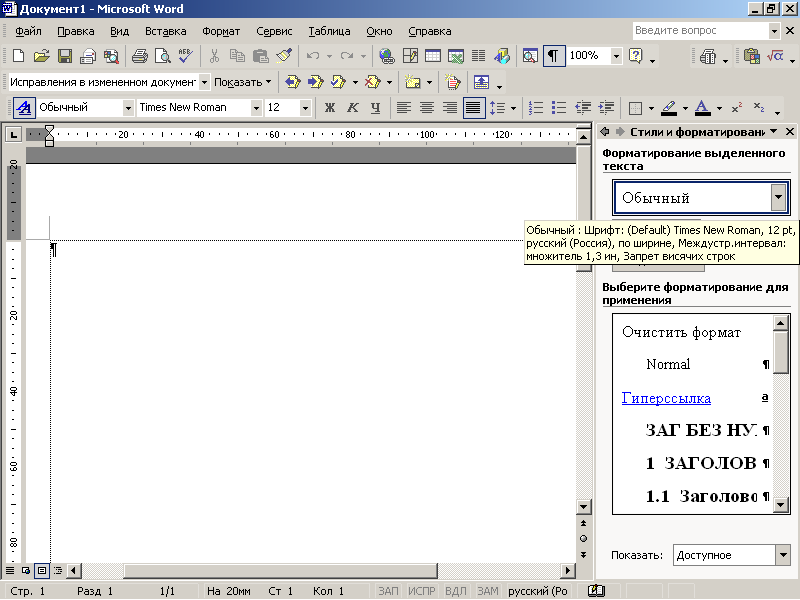Apply the 1.1 Заголово heading style
Viewport: 800px width, 600px height.
click(693, 496)
